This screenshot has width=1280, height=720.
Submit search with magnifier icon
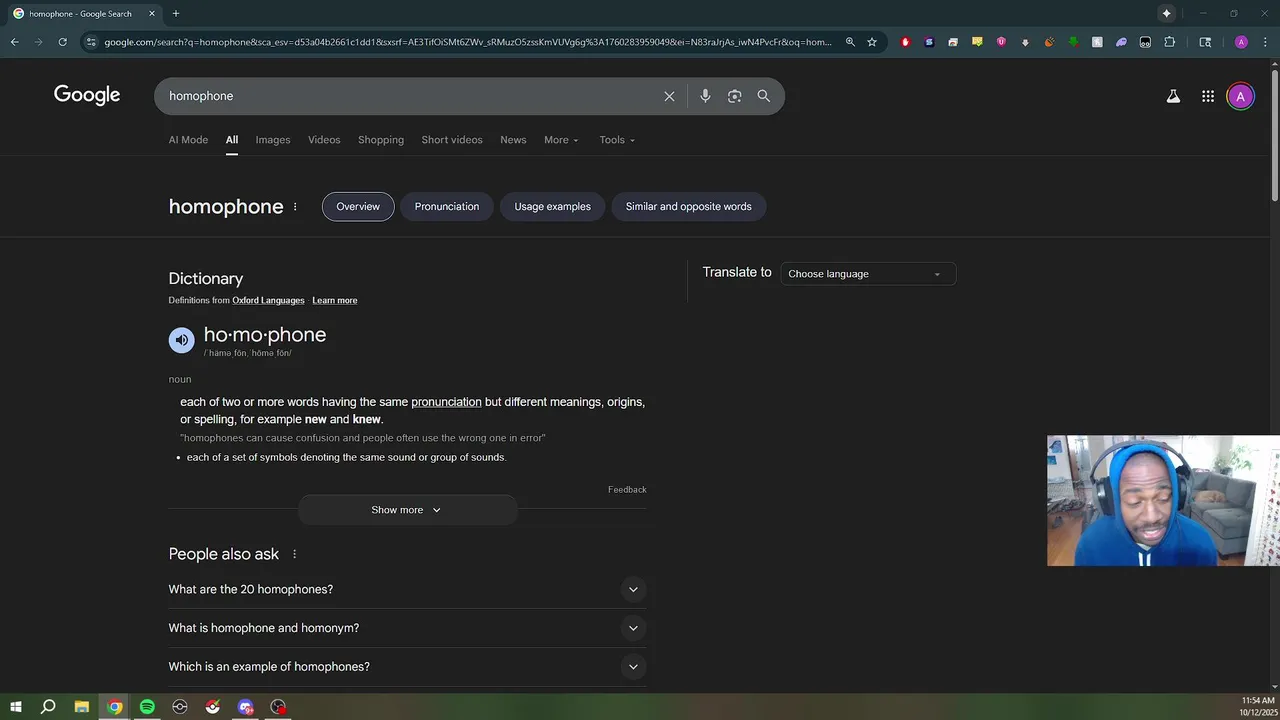point(764,96)
